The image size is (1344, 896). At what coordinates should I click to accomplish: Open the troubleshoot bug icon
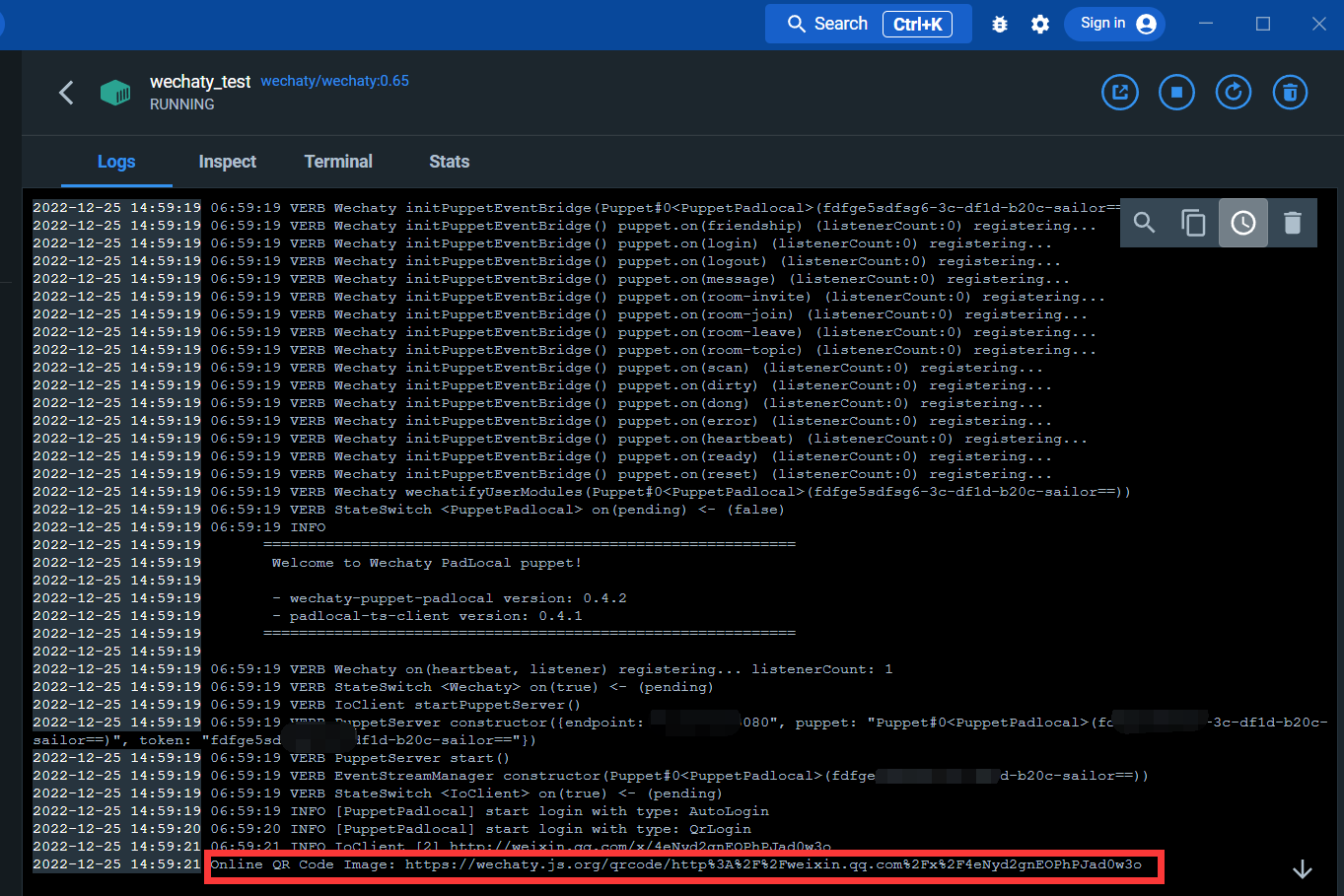pos(1000,24)
